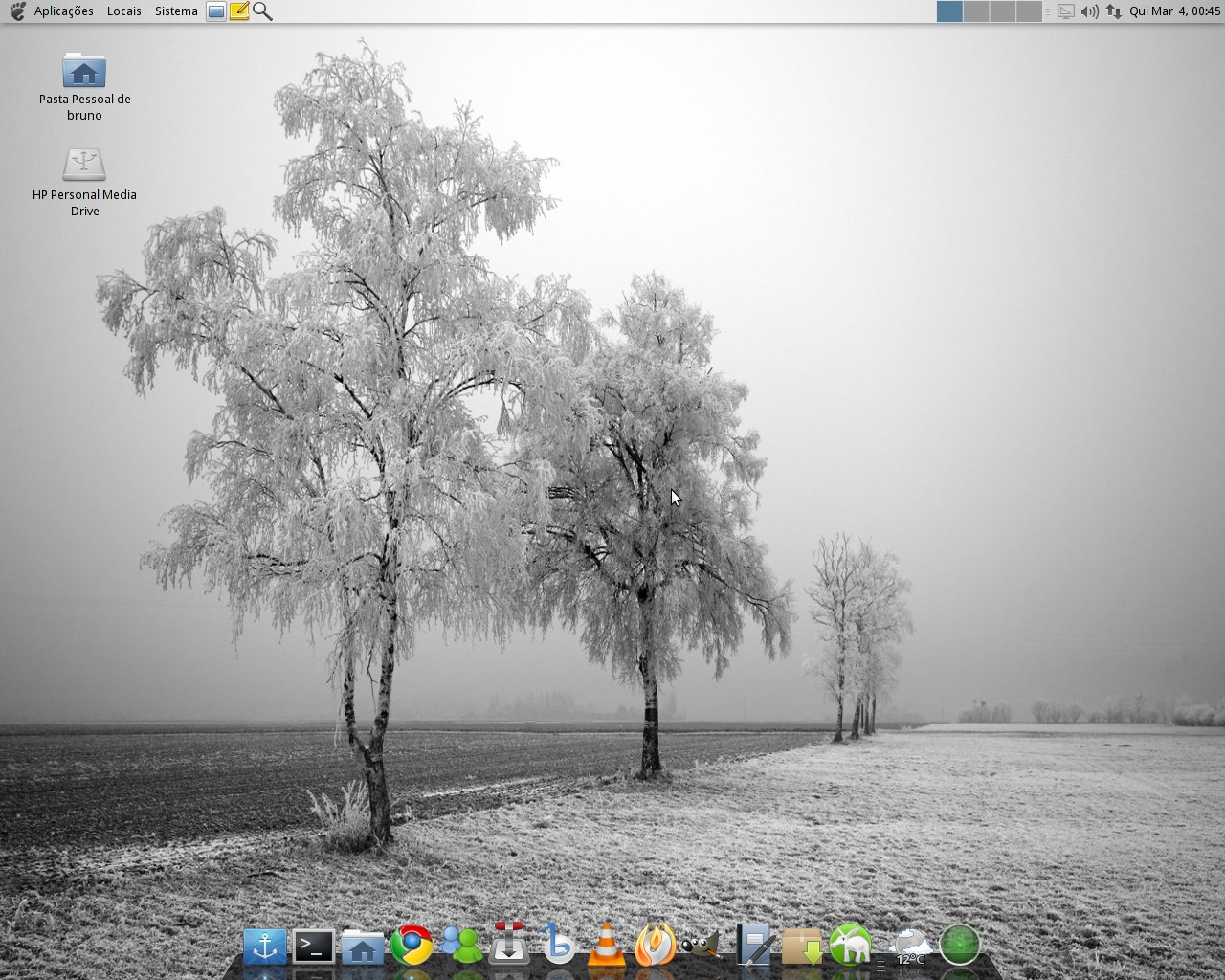Open the network connection arrows icon
The image size is (1225, 980).
[1114, 11]
